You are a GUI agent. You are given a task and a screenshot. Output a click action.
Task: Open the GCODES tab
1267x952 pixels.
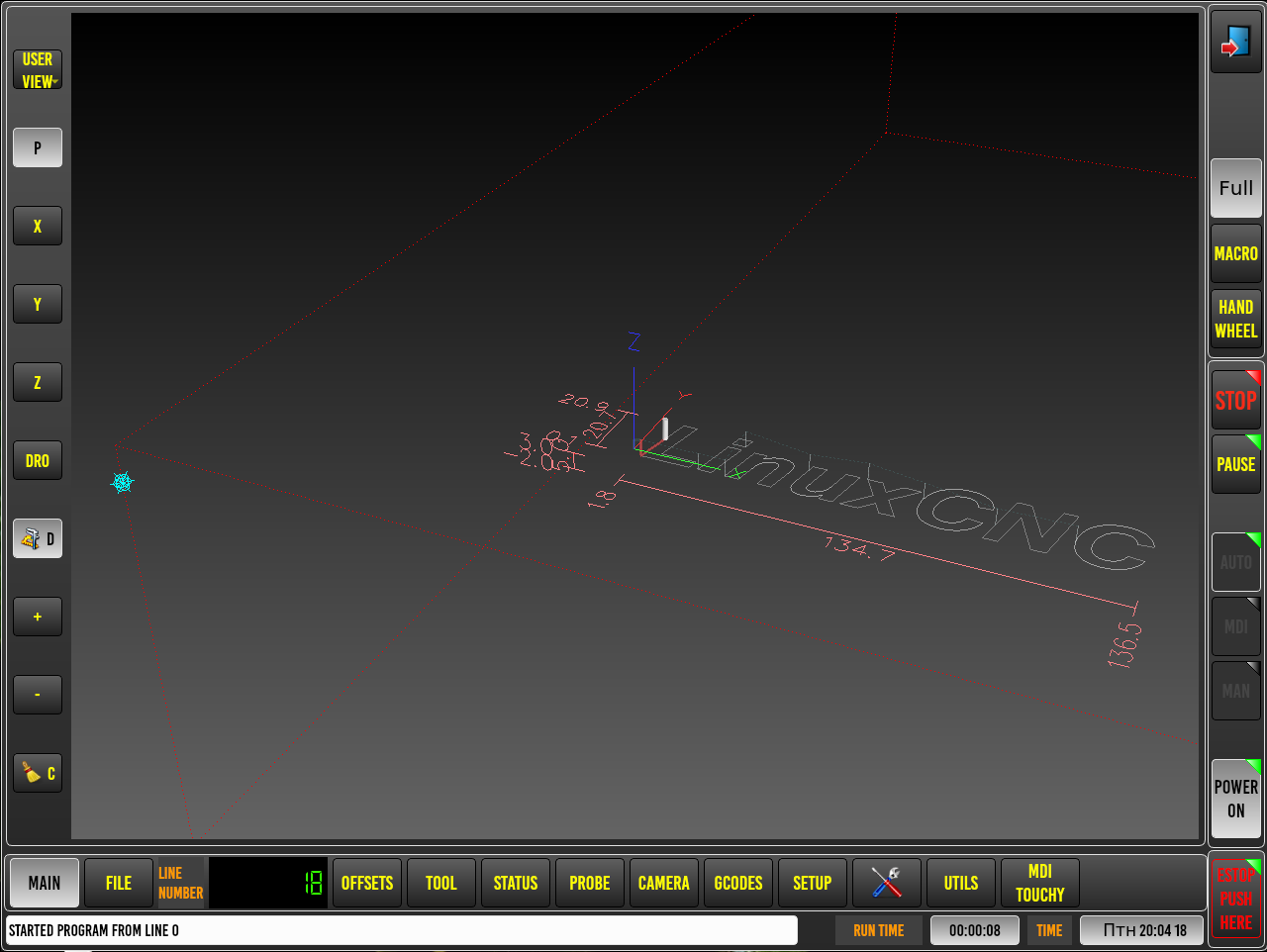(x=738, y=883)
